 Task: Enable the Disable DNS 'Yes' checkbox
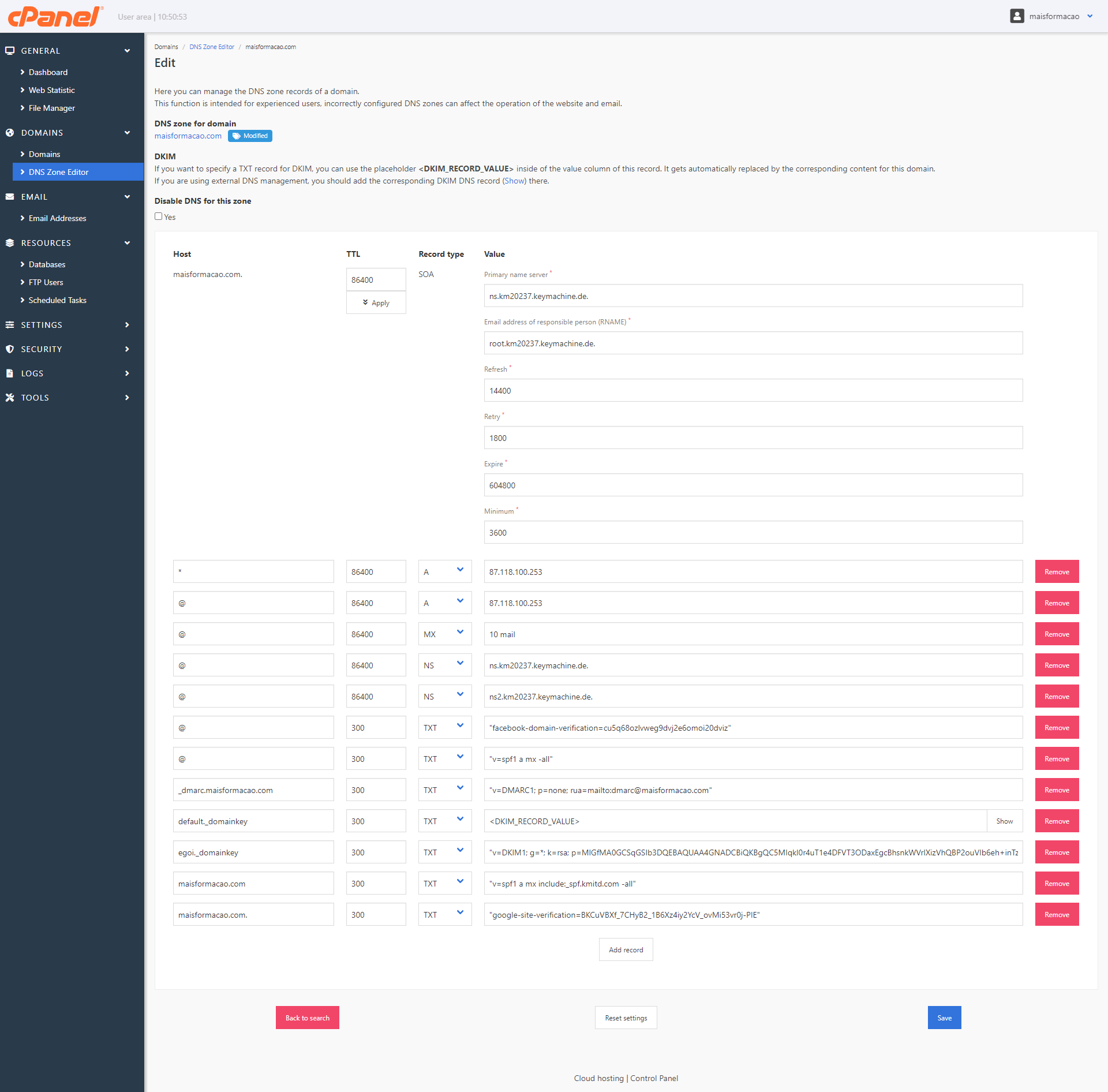point(158,216)
